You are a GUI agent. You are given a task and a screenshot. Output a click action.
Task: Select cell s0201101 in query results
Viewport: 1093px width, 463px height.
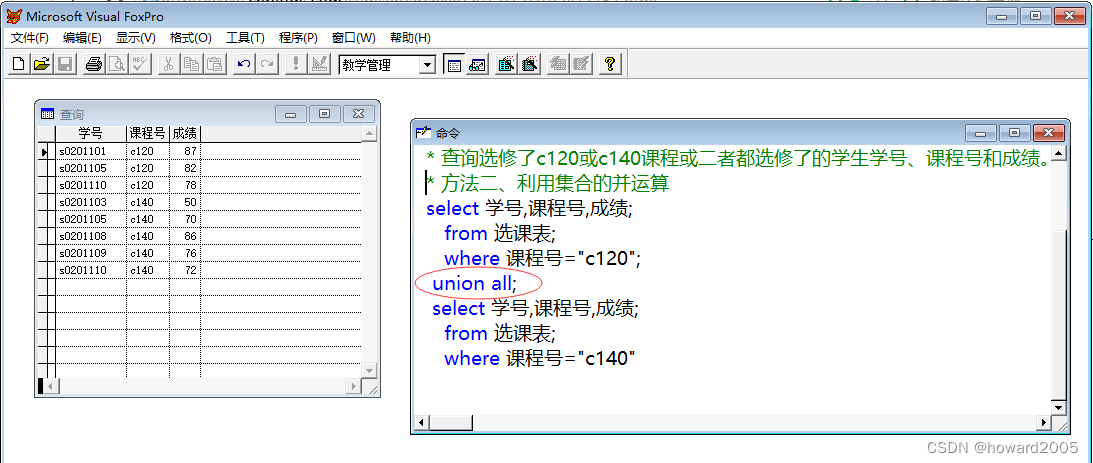coord(91,151)
